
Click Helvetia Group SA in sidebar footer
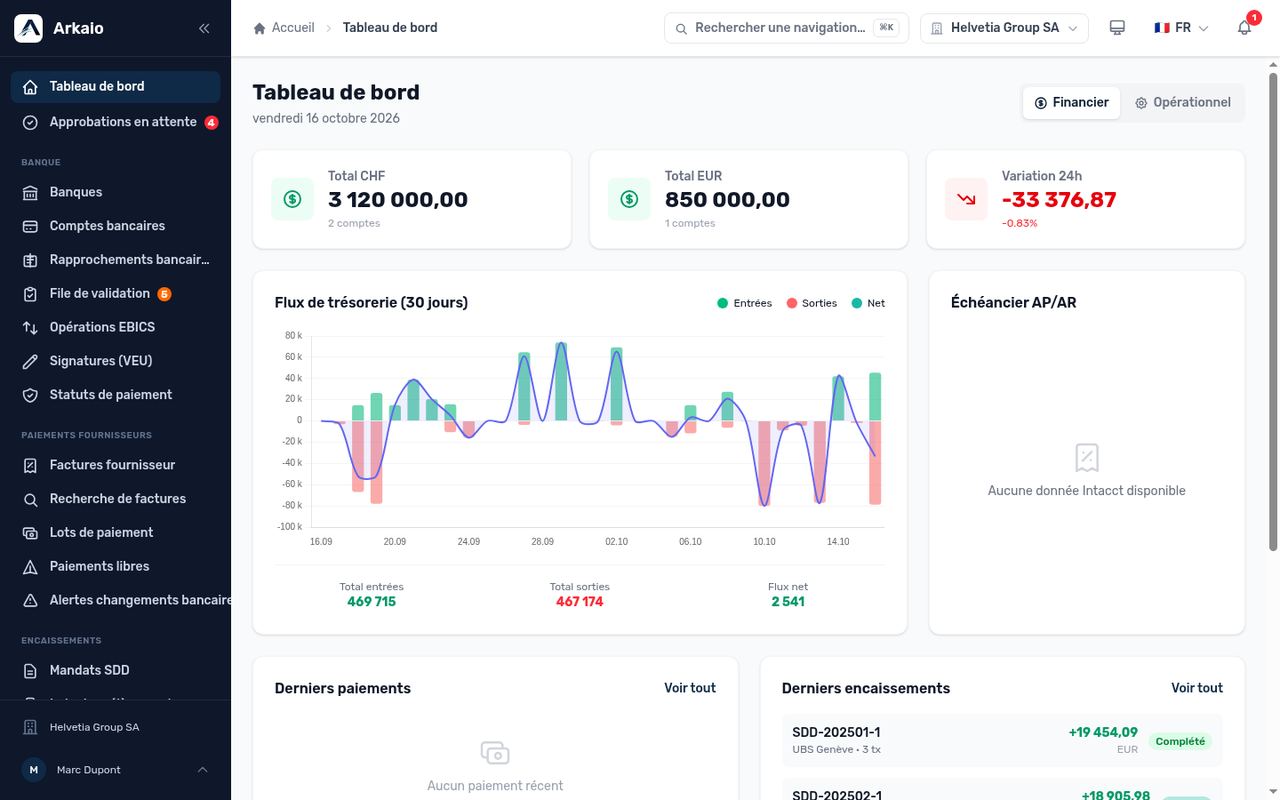click(x=115, y=727)
